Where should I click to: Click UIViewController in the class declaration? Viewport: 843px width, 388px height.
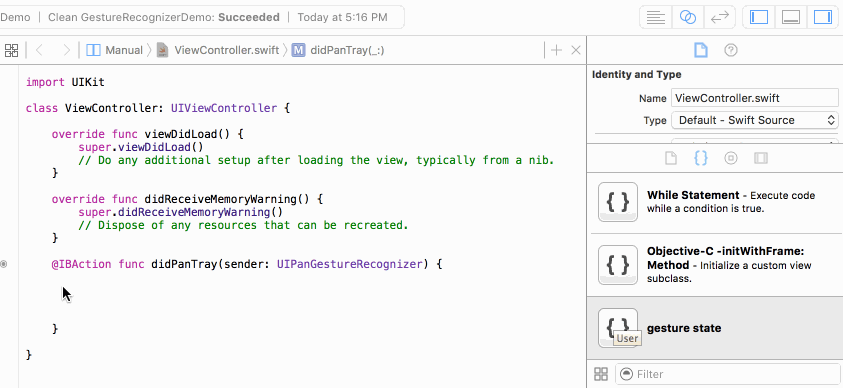(x=224, y=108)
